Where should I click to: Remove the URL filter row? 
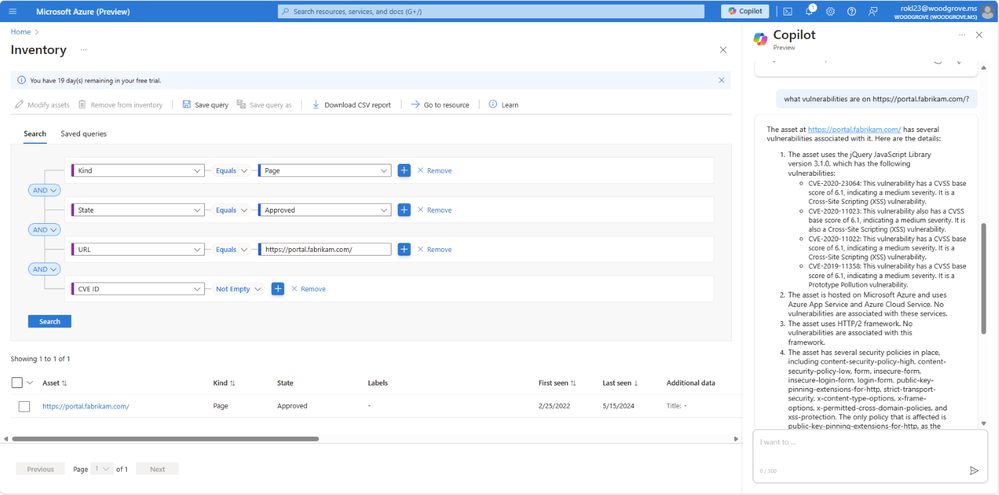point(435,250)
